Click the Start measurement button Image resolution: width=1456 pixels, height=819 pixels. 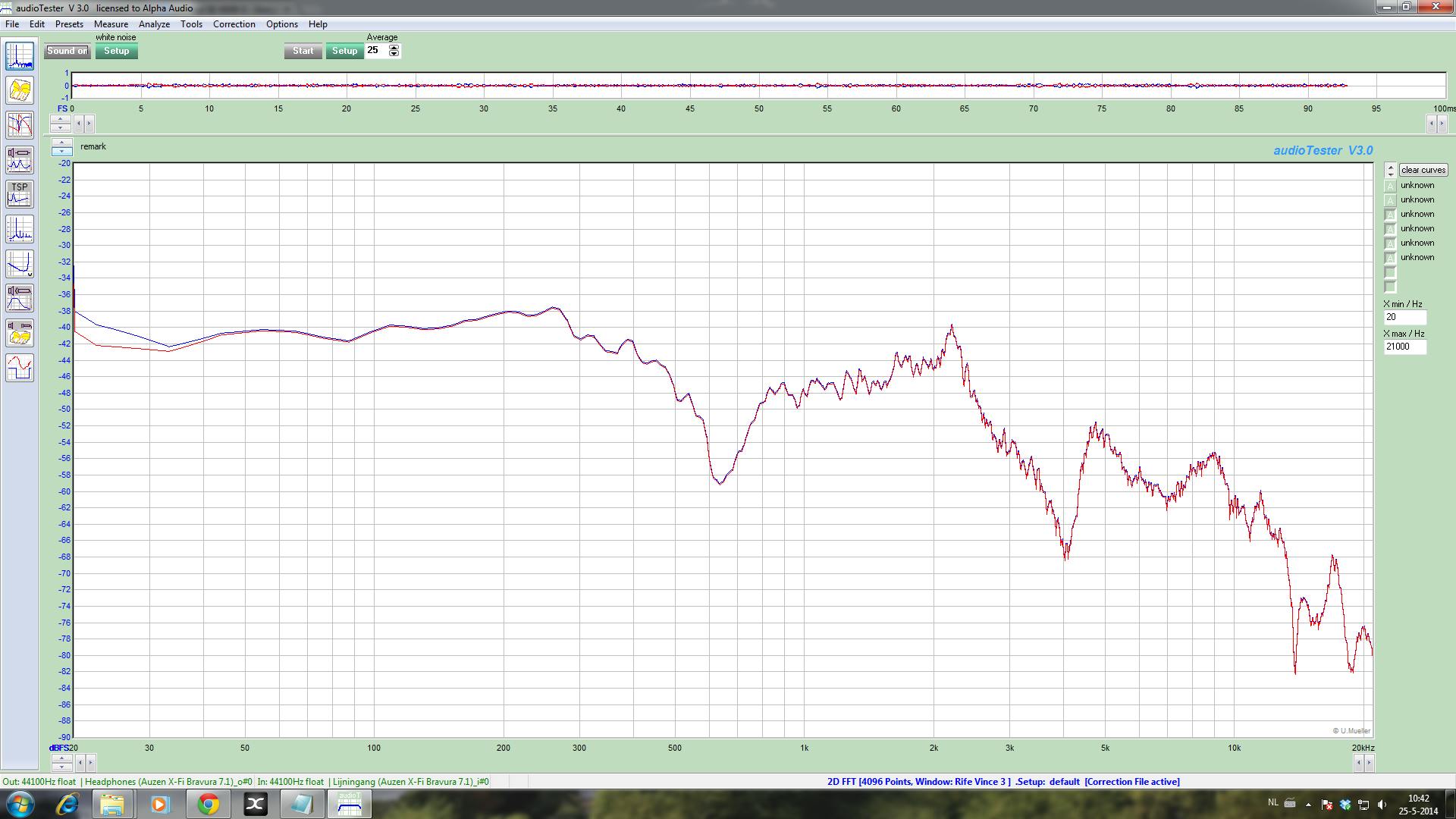point(303,51)
